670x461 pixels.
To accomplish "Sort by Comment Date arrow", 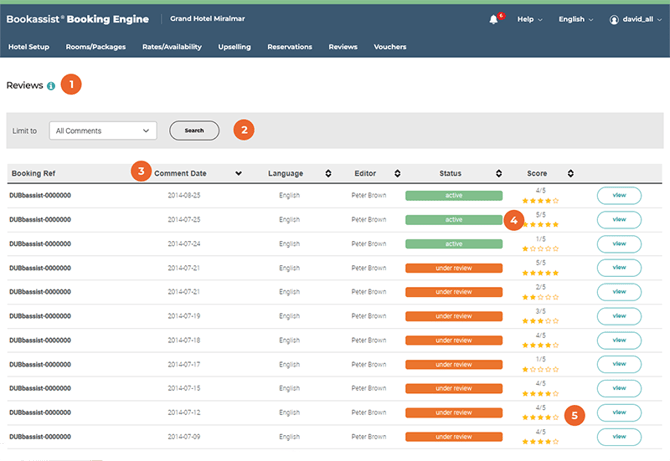I will click(x=238, y=173).
